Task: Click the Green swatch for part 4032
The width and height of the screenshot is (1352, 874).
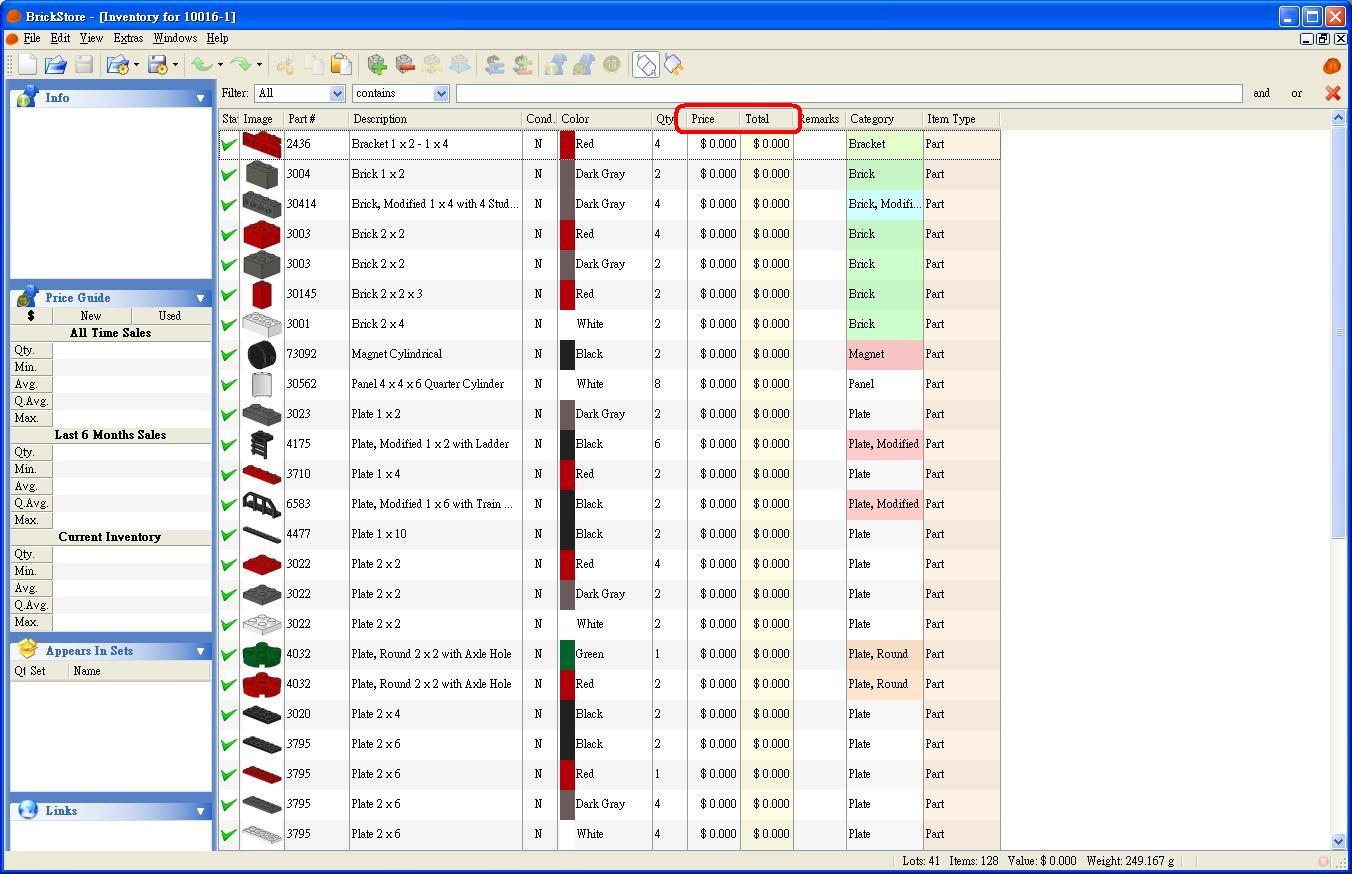Action: pyautogui.click(x=567, y=654)
